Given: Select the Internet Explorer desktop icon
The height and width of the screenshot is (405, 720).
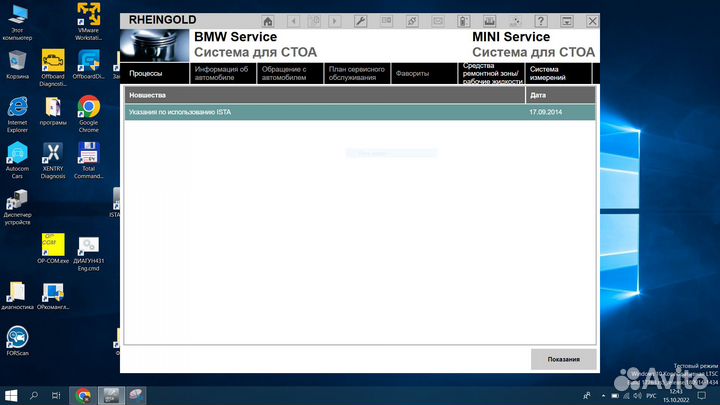Looking at the screenshot, I should coord(17,114).
